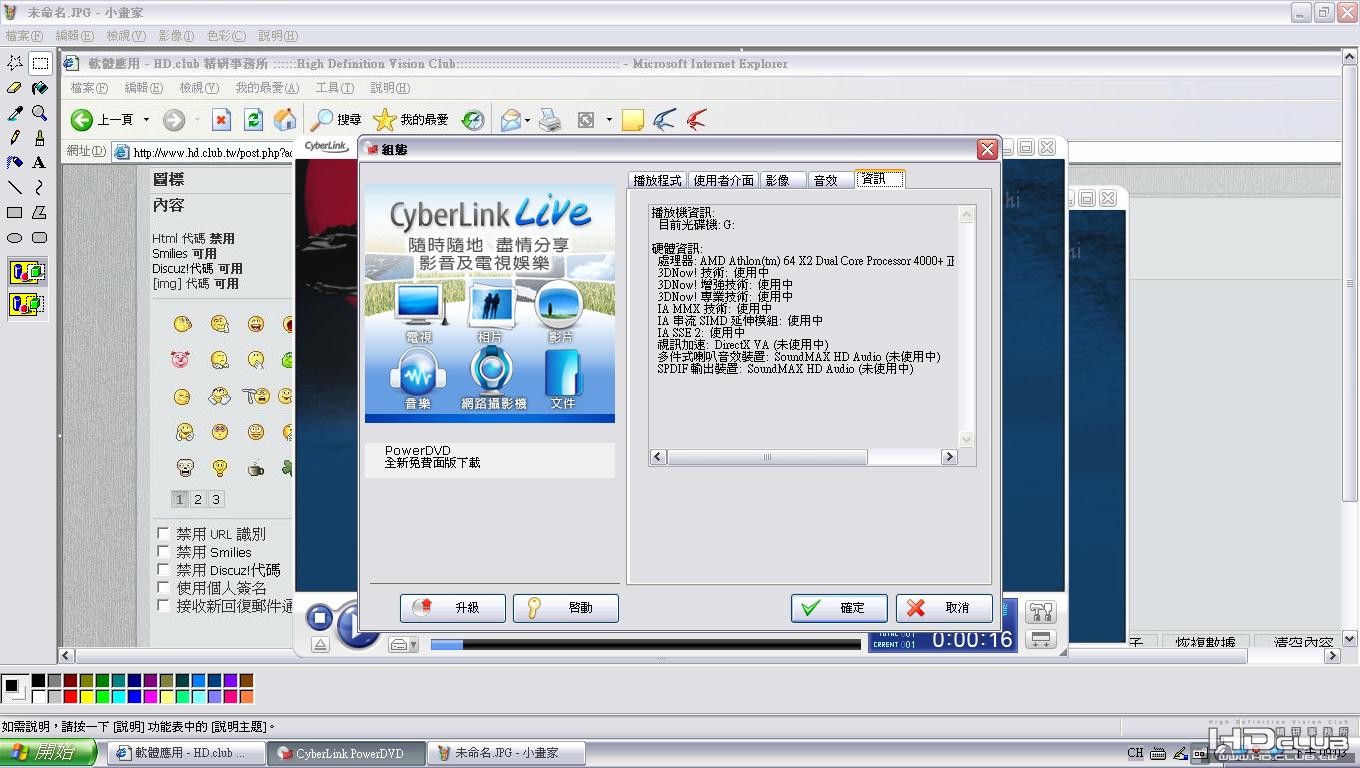The height and width of the screenshot is (768, 1360).
Task: Select the Pick Color eyedropper tool
Action: click(15, 113)
